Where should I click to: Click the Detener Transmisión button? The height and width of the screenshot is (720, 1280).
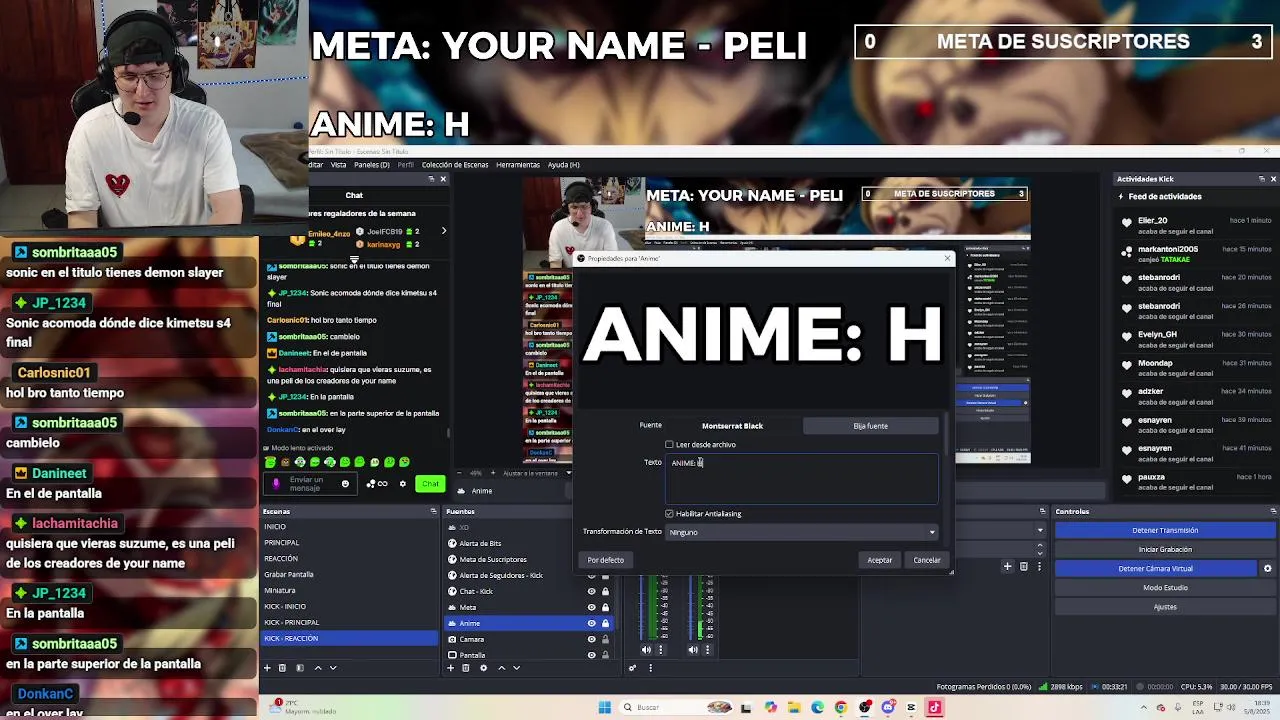pyautogui.click(x=1165, y=530)
